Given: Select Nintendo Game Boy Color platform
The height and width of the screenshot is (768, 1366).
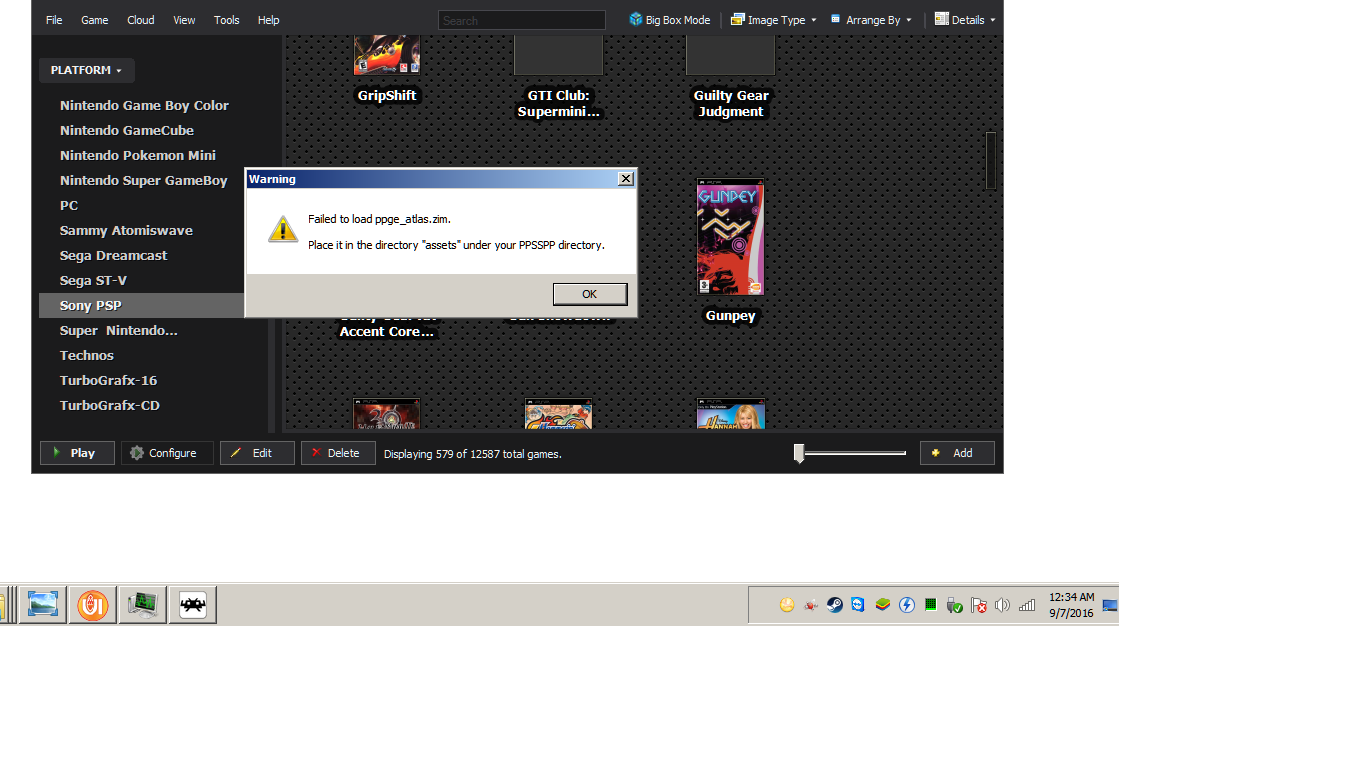Looking at the screenshot, I should [x=144, y=105].
